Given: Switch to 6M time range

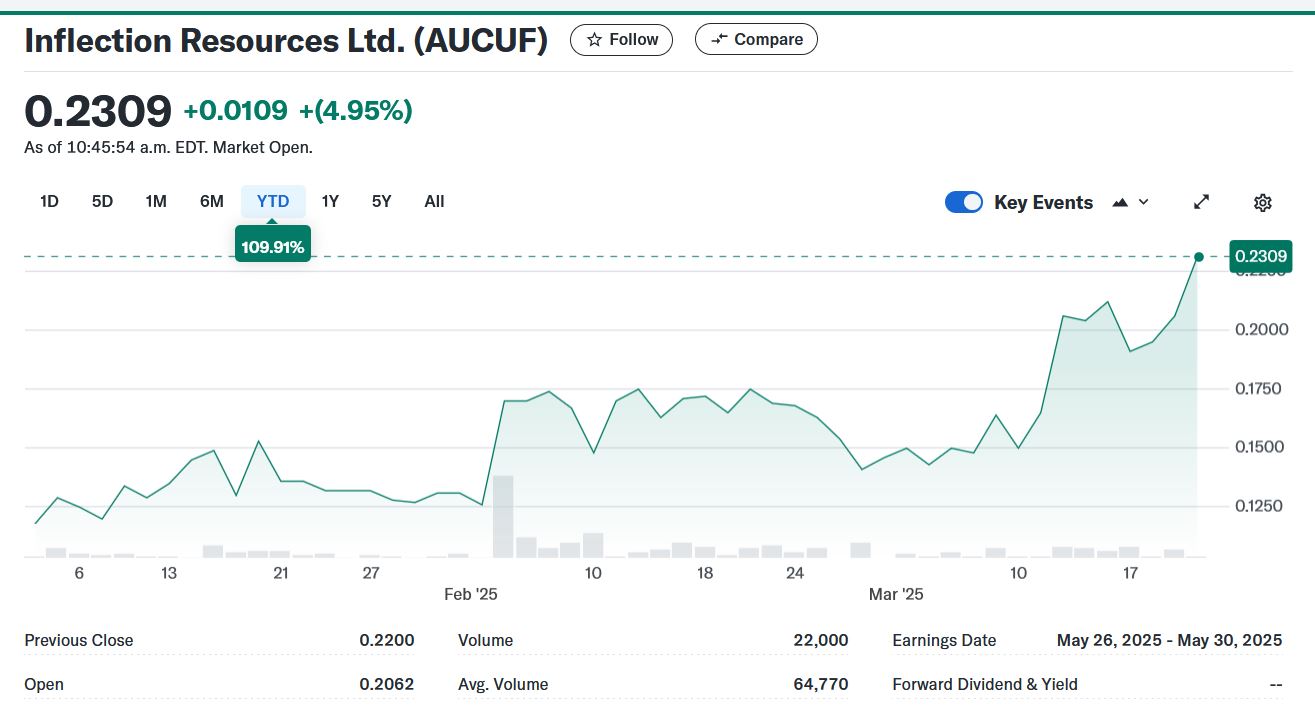Looking at the screenshot, I should click(212, 201).
